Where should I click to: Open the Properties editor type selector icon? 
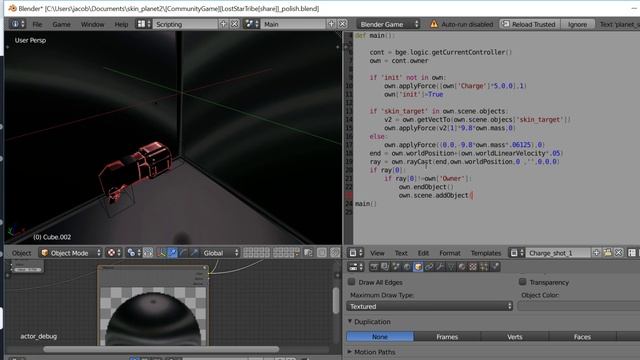356,267
